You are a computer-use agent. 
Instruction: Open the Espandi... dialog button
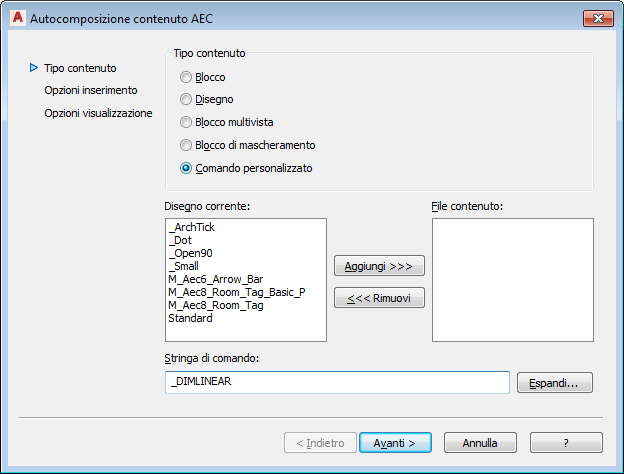555,382
